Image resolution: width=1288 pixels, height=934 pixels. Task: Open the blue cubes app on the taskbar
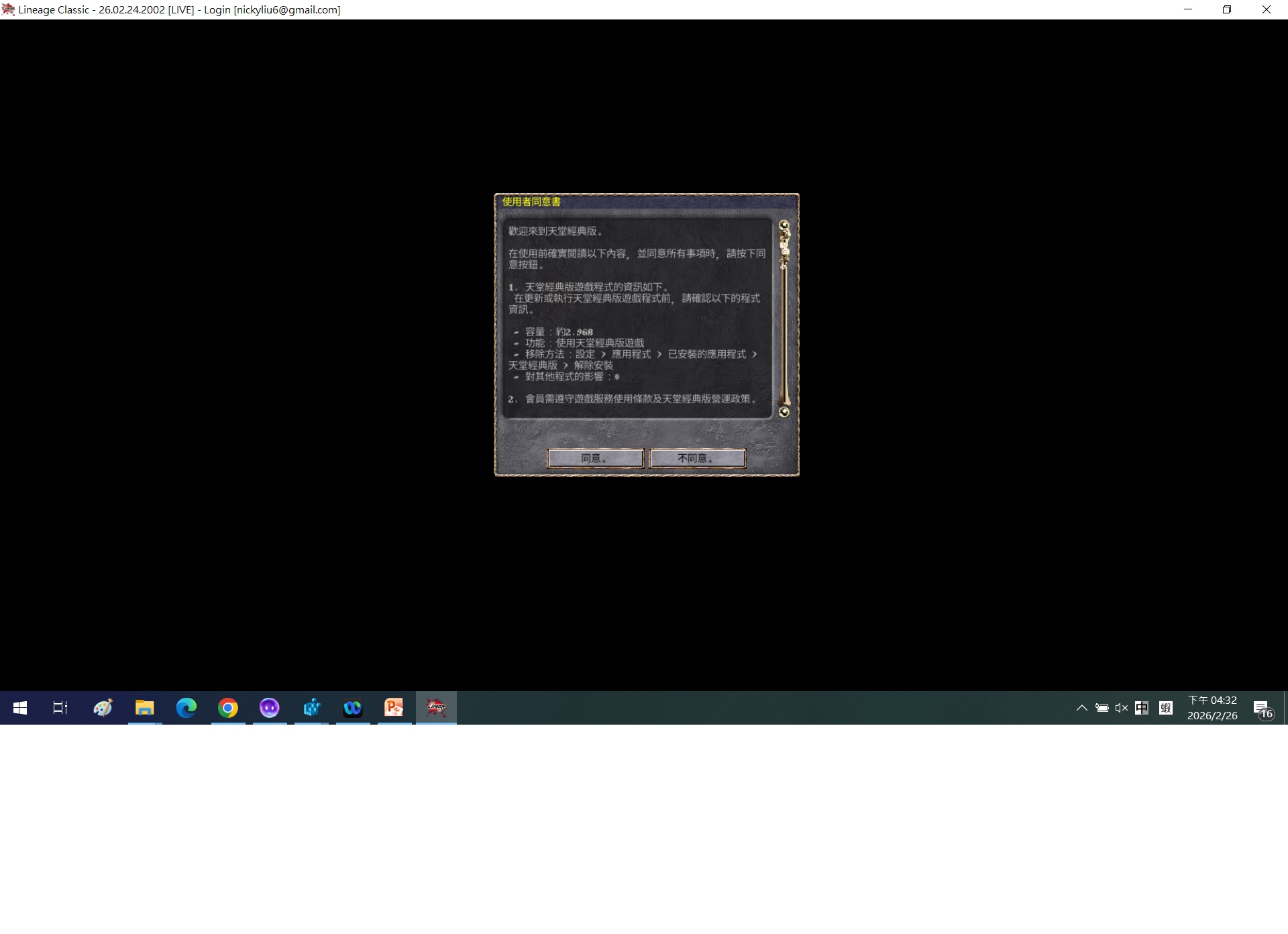311,708
